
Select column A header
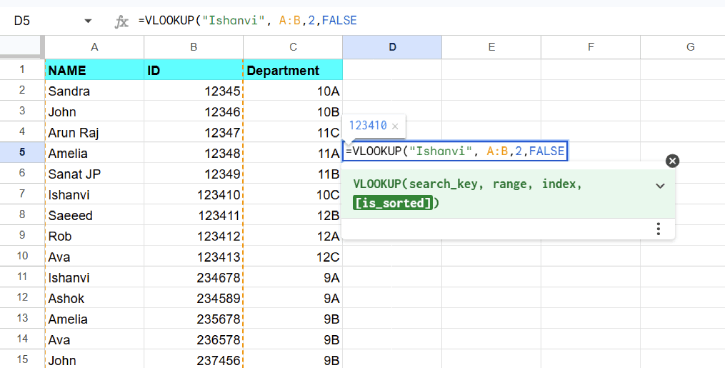tap(94, 47)
